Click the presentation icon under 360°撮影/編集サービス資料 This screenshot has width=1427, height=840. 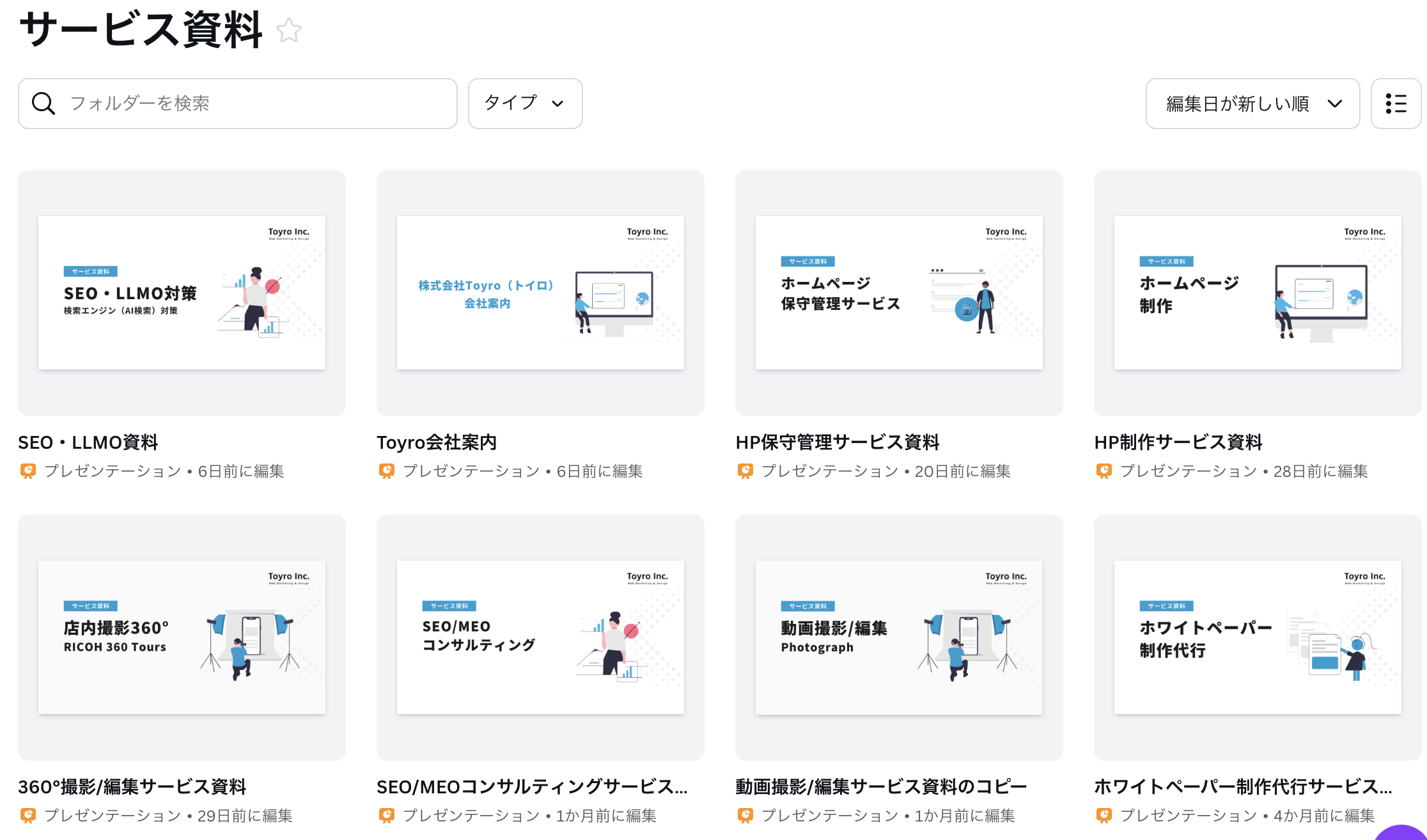[x=28, y=816]
